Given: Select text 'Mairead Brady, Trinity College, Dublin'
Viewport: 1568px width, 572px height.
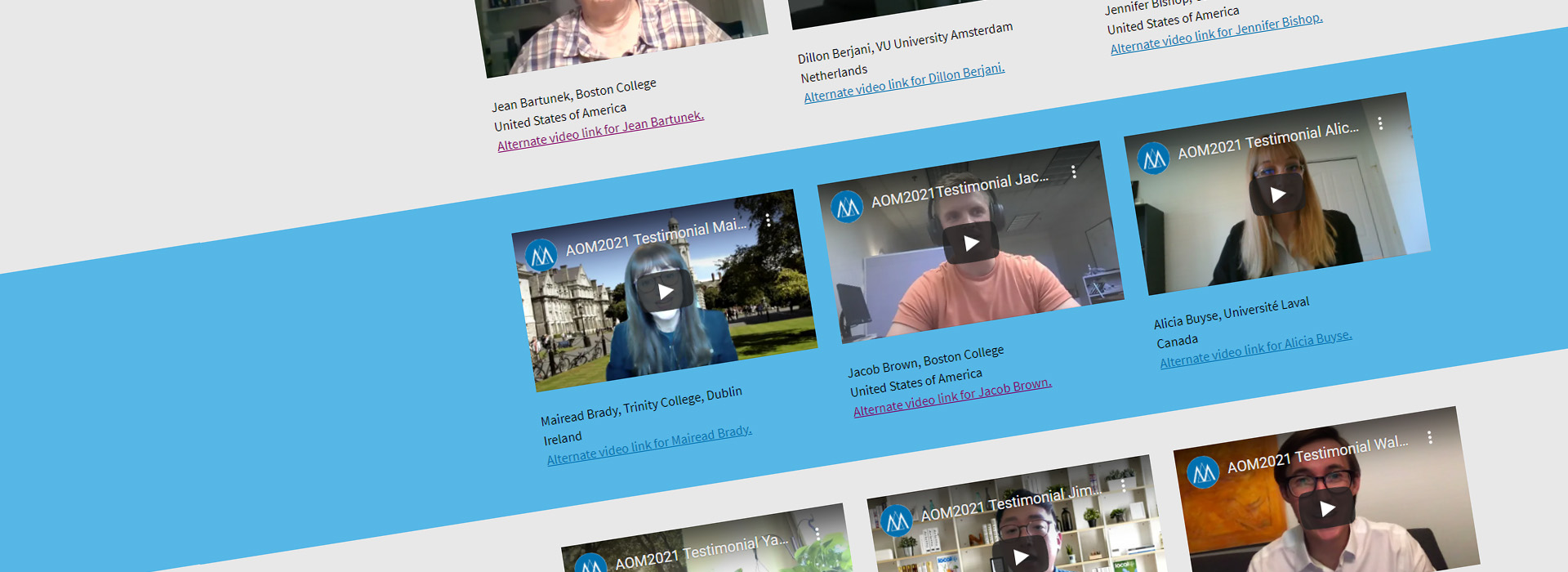Looking at the screenshot, I should point(641,406).
